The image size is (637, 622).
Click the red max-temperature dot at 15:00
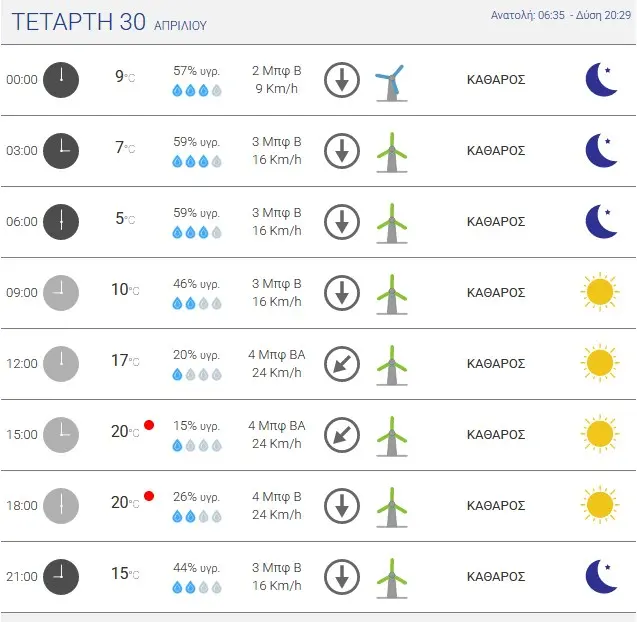149,425
